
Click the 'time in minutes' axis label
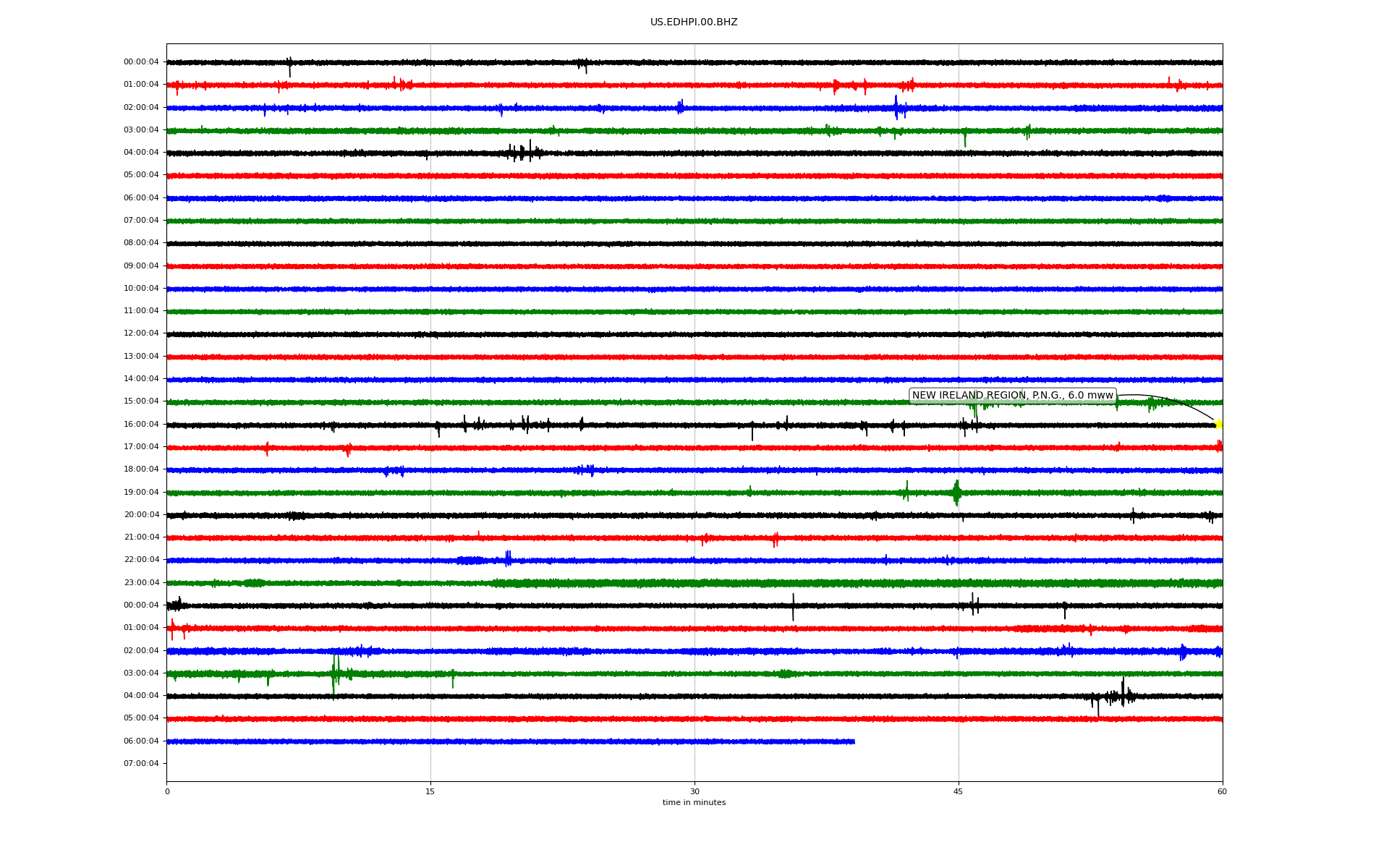694,803
